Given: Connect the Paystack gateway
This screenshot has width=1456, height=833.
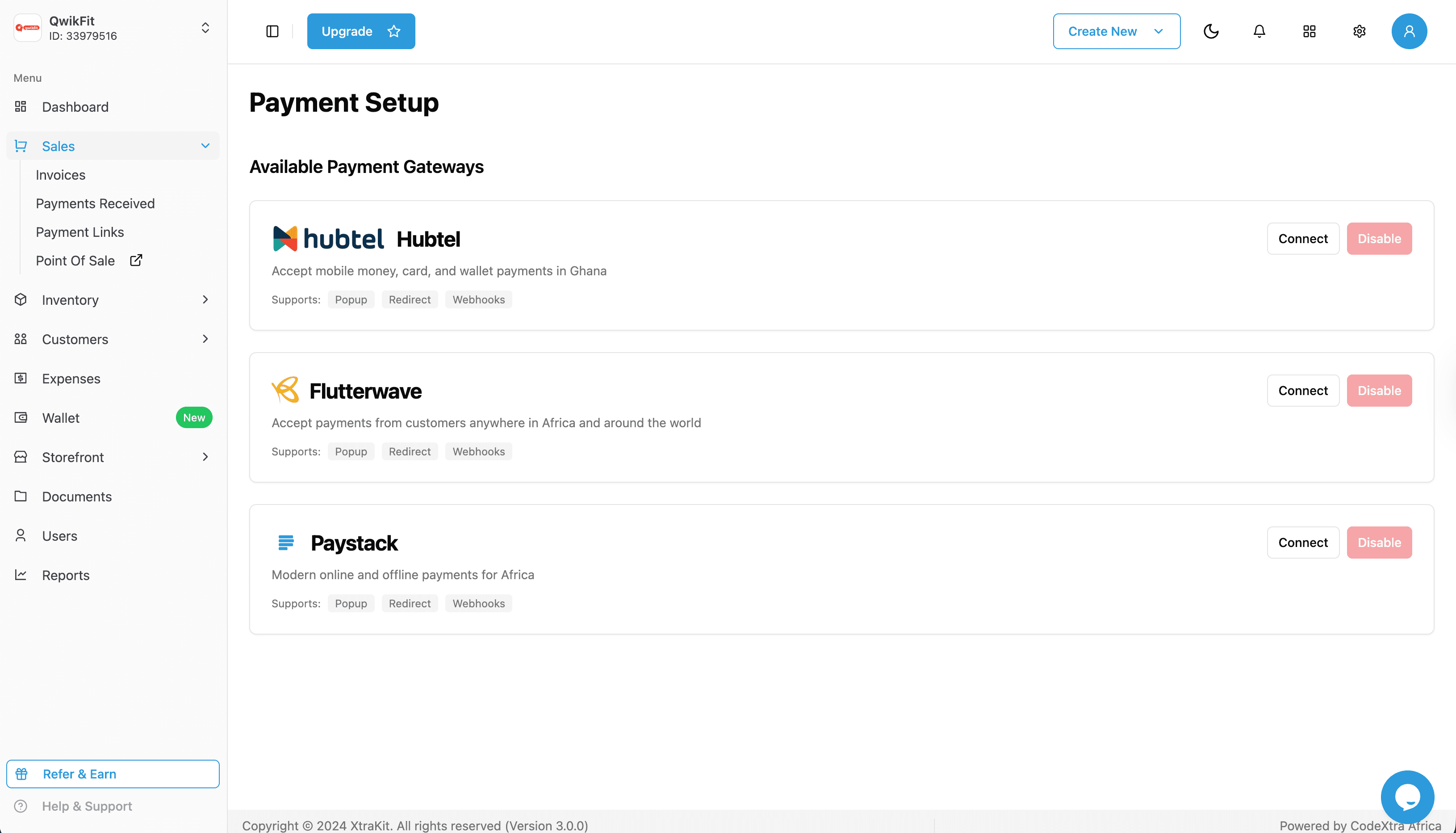Looking at the screenshot, I should point(1303,542).
